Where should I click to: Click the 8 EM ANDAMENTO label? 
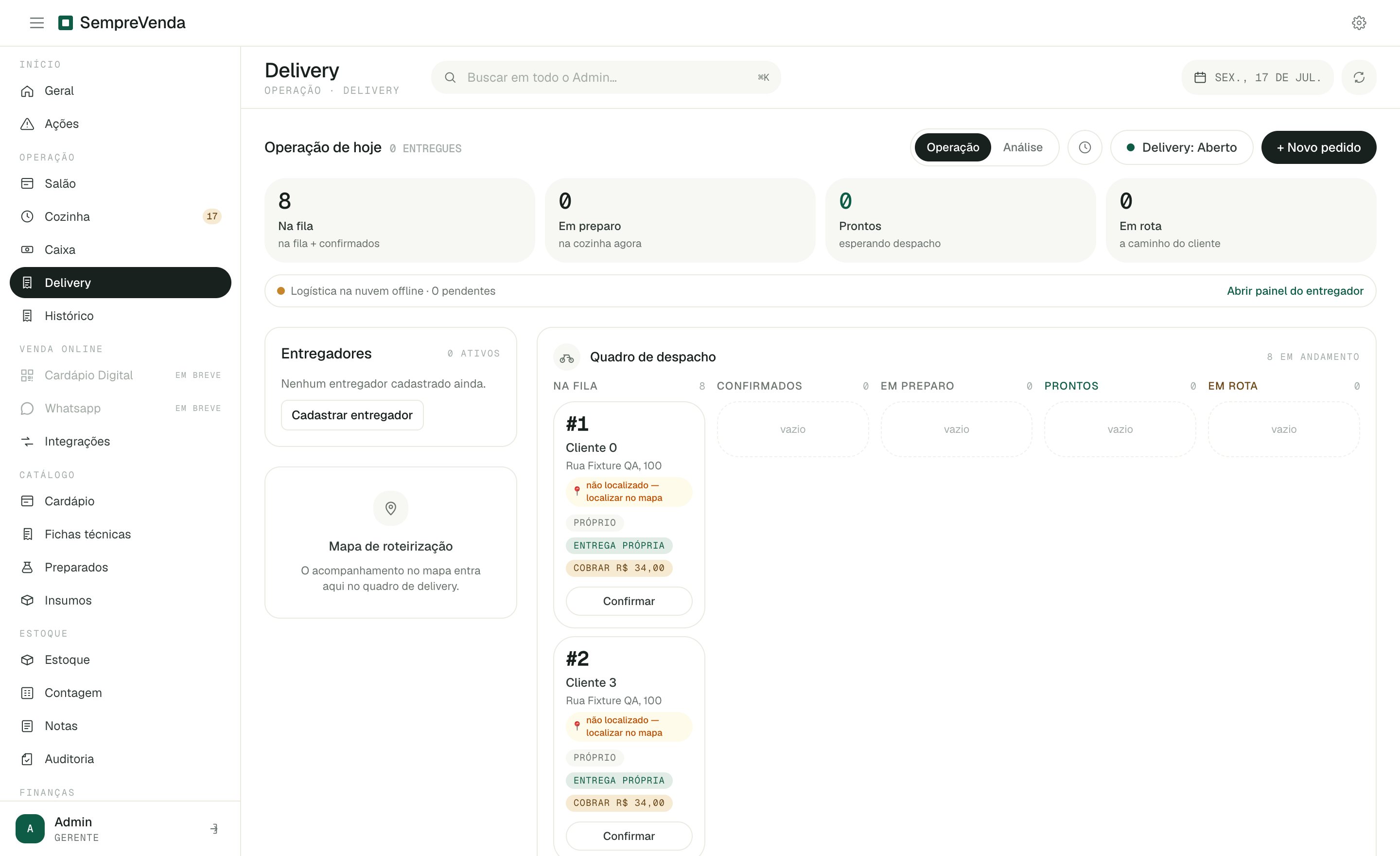coord(1312,357)
